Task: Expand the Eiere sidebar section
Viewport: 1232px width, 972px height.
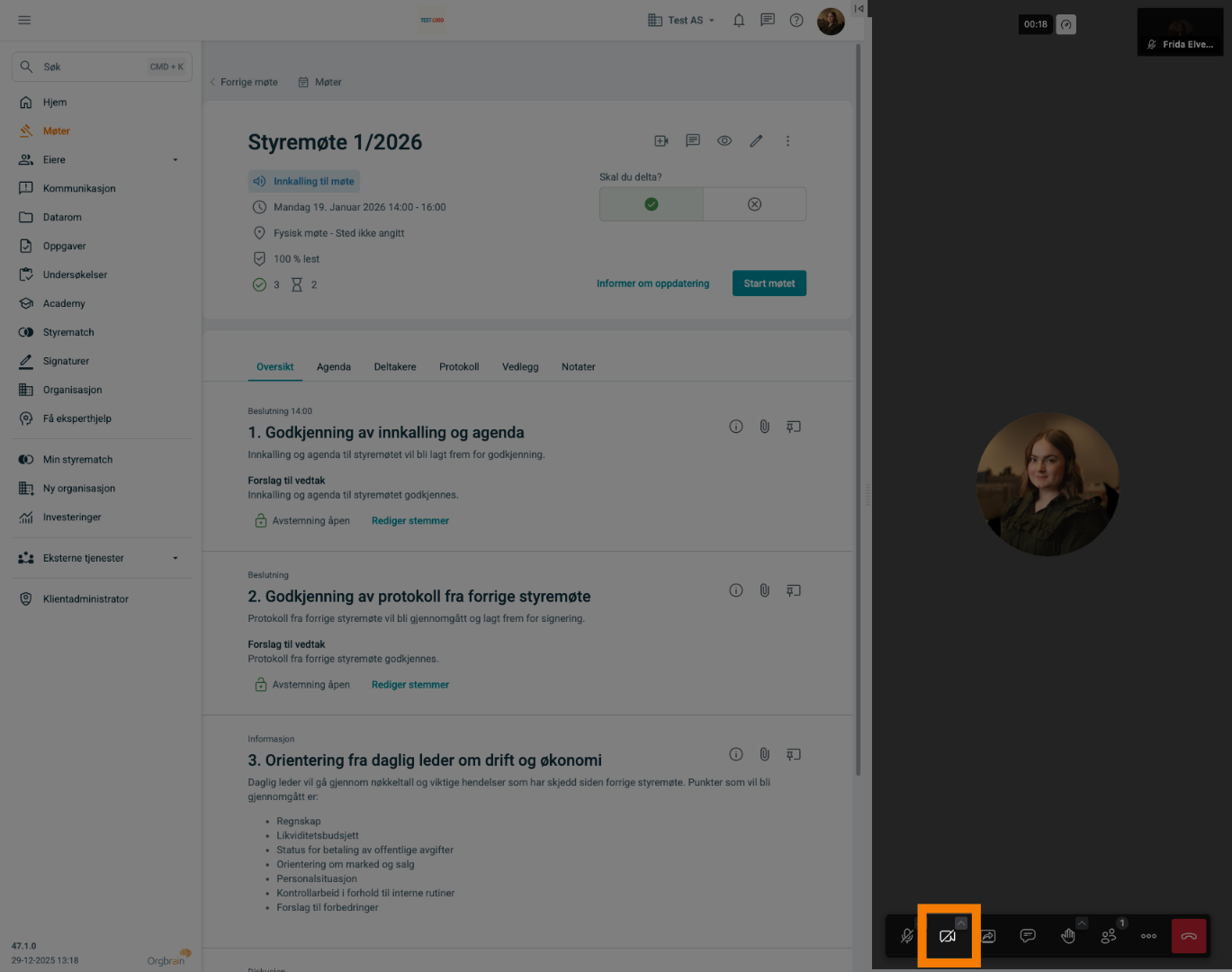Action: tap(102, 160)
